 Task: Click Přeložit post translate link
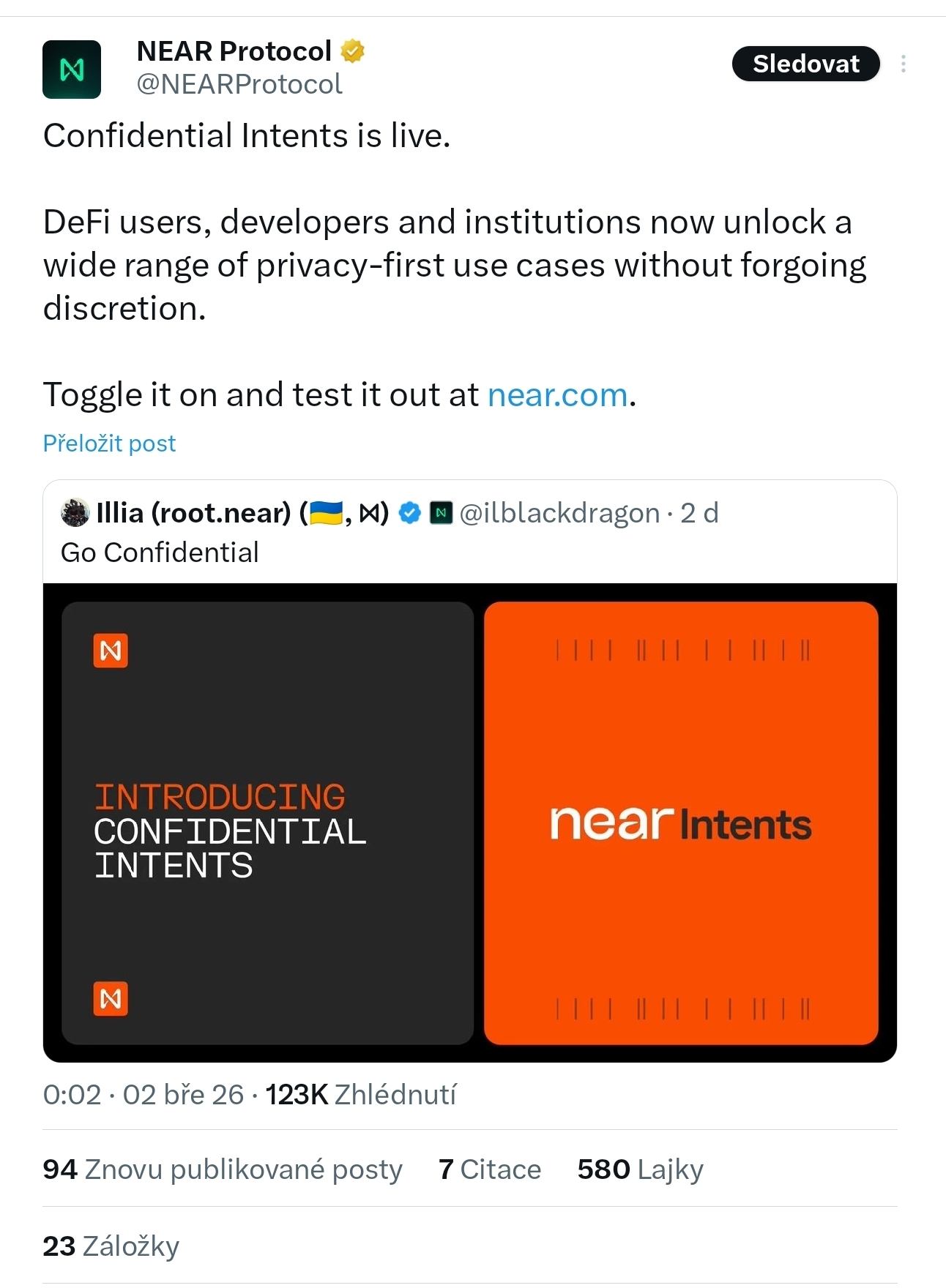109,443
